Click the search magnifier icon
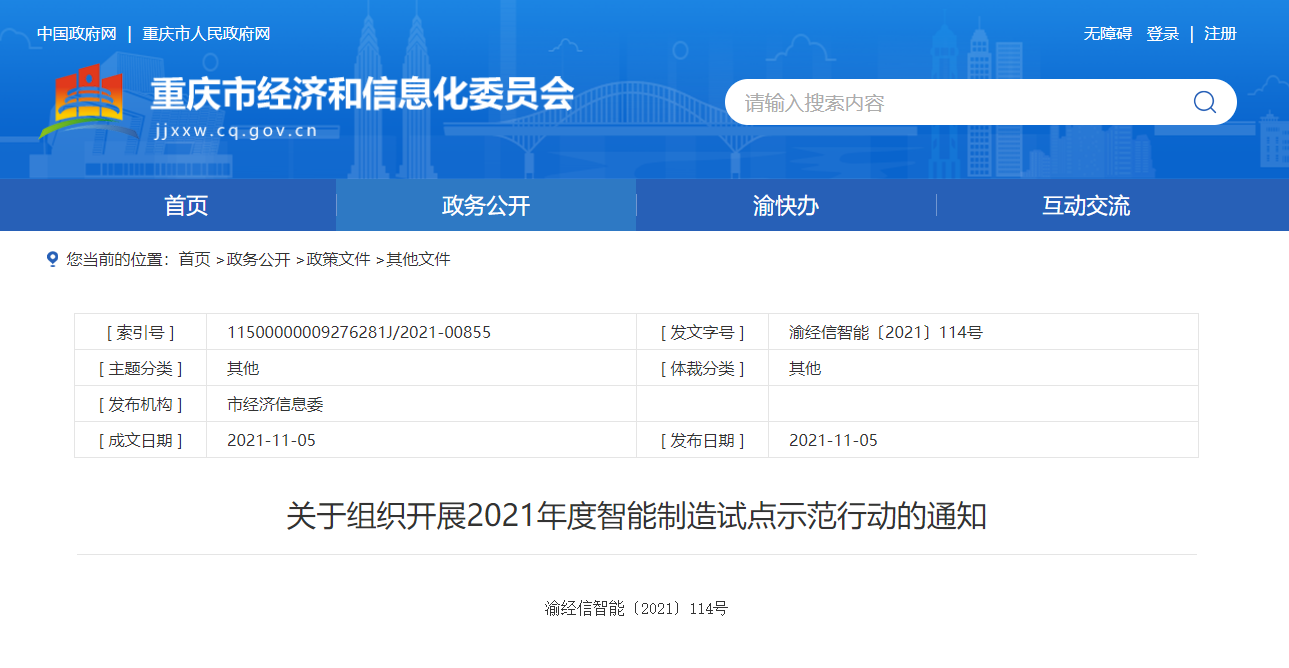1289x668 pixels. click(x=1204, y=102)
